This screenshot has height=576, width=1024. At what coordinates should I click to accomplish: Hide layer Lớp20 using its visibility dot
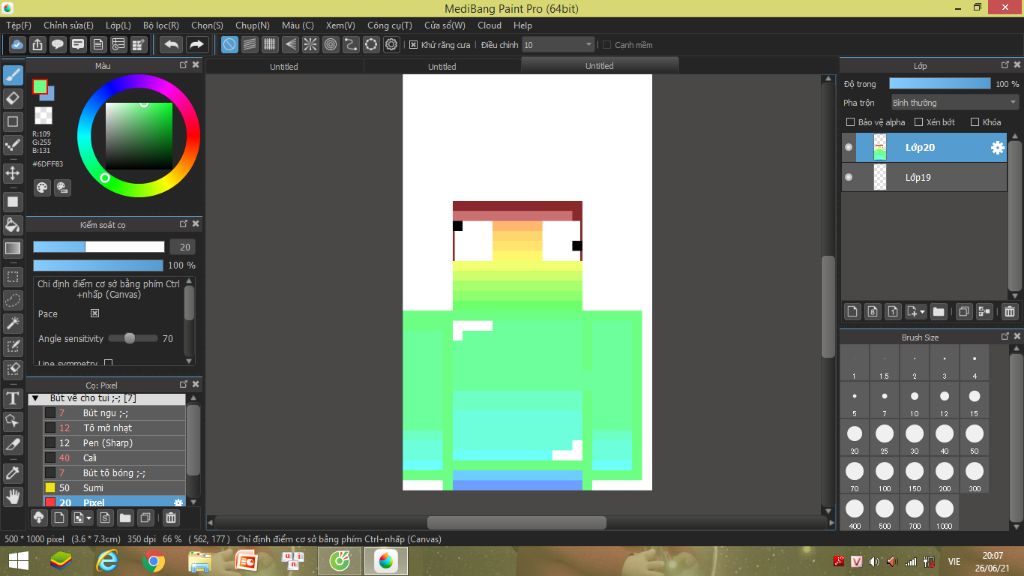[x=849, y=148]
